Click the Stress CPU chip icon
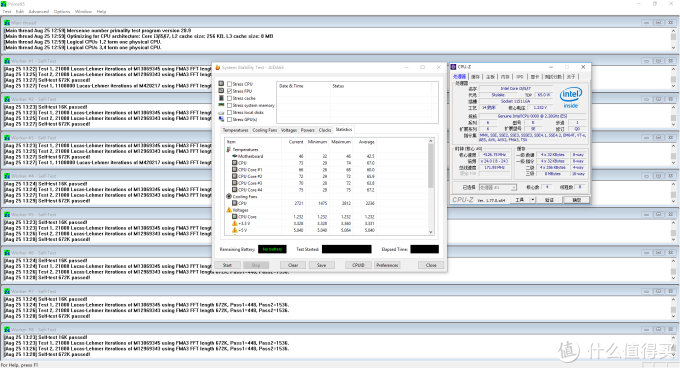The height and width of the screenshot is (368, 680). pyautogui.click(x=221, y=84)
